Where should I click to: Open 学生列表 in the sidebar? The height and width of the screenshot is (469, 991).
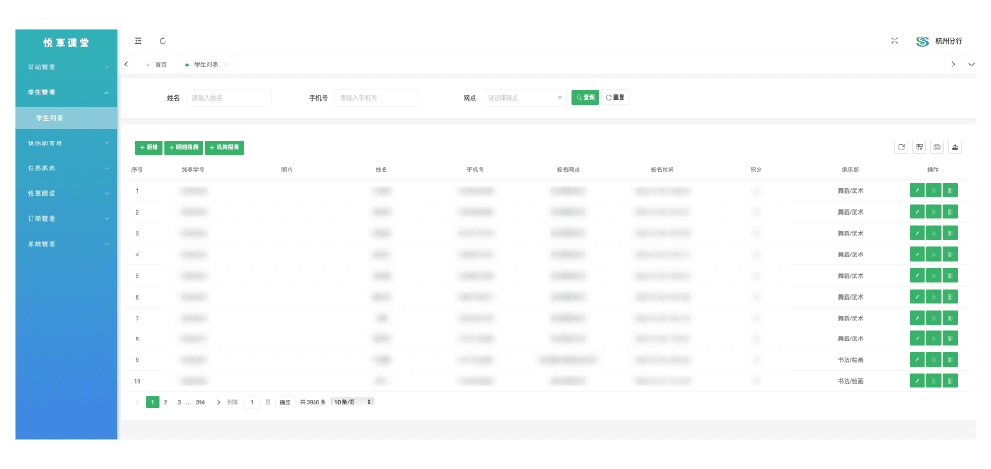66,118
